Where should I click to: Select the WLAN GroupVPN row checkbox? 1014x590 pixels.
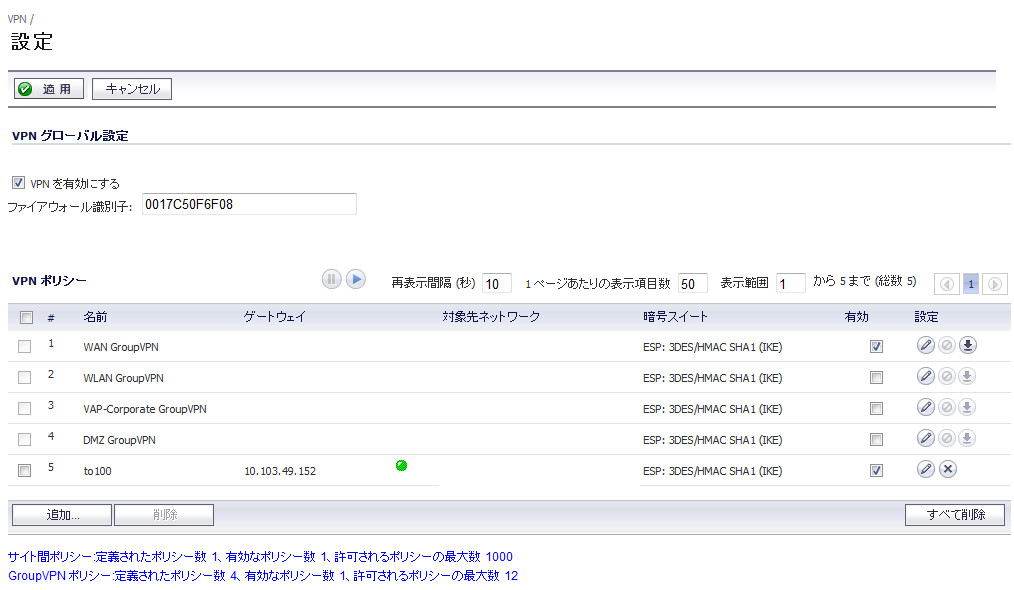(x=25, y=378)
